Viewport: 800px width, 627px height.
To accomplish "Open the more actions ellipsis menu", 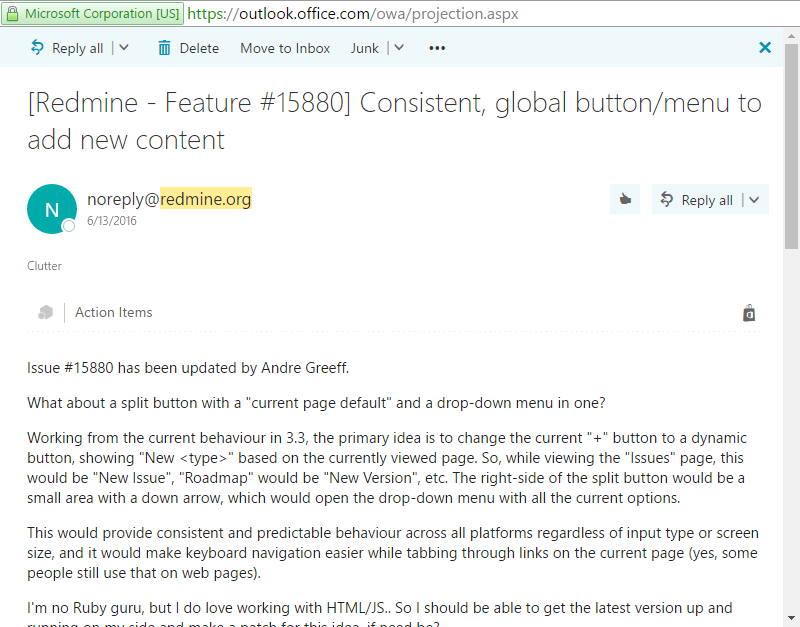I will (437, 48).
